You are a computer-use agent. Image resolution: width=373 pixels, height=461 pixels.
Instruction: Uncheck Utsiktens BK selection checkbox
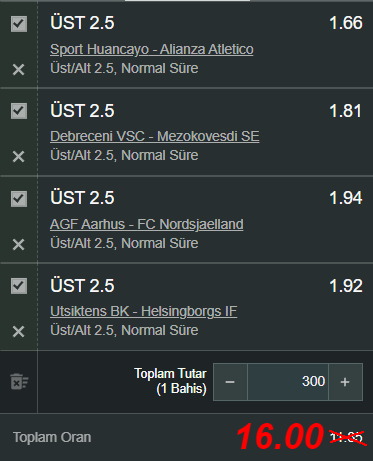19,286
